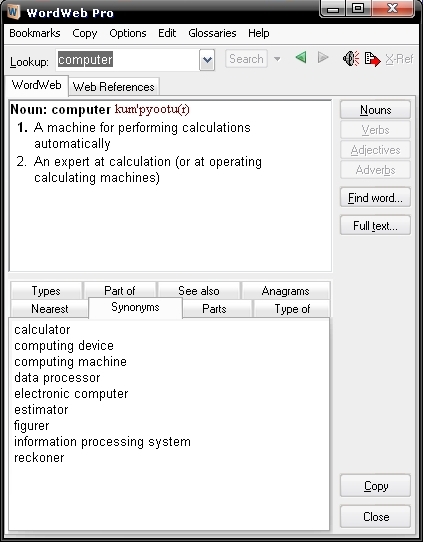Image resolution: width=423 pixels, height=542 pixels.
Task: Open the Glossaries menu
Action: [x=212, y=33]
